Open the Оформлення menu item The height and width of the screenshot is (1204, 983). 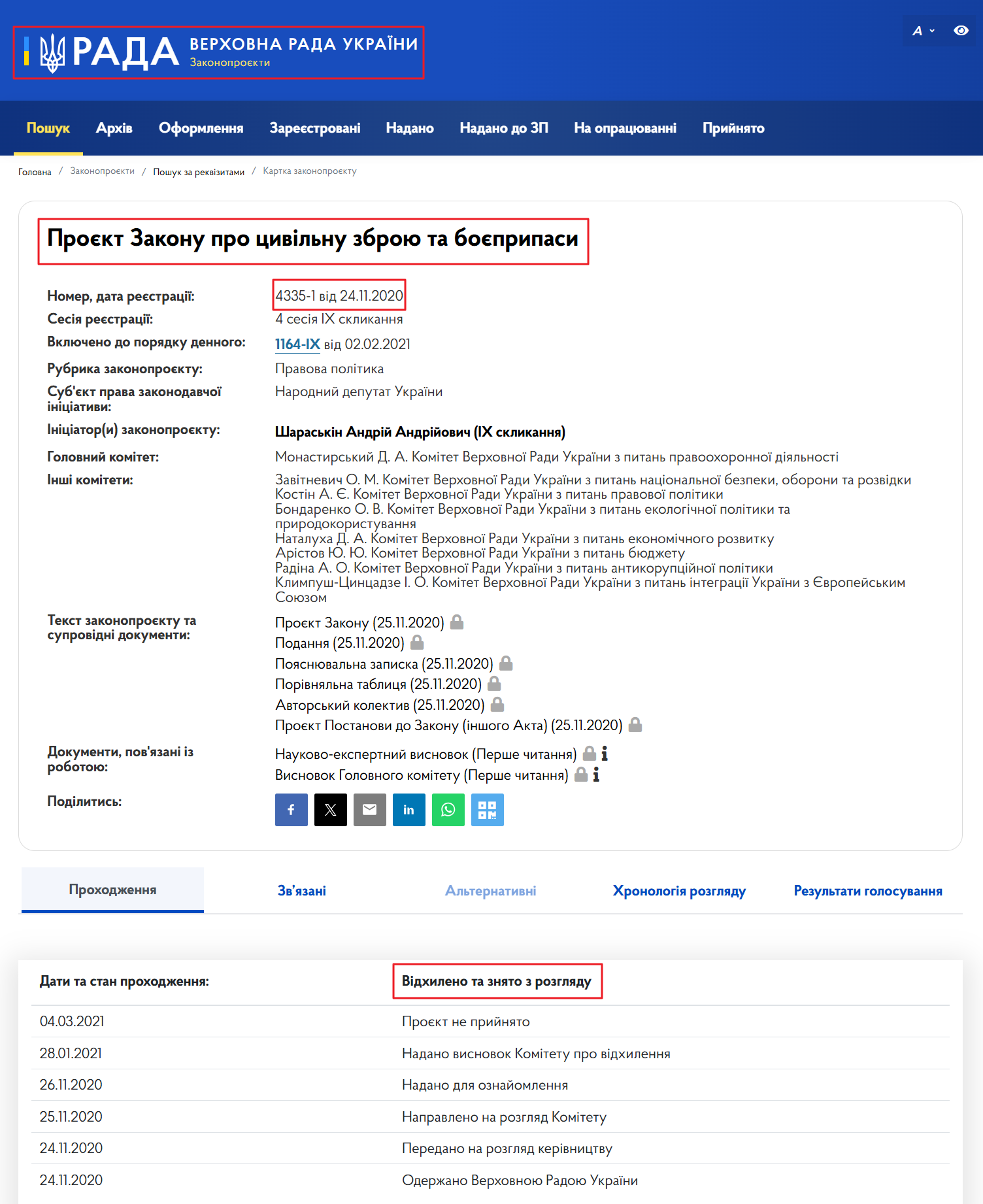(x=201, y=128)
